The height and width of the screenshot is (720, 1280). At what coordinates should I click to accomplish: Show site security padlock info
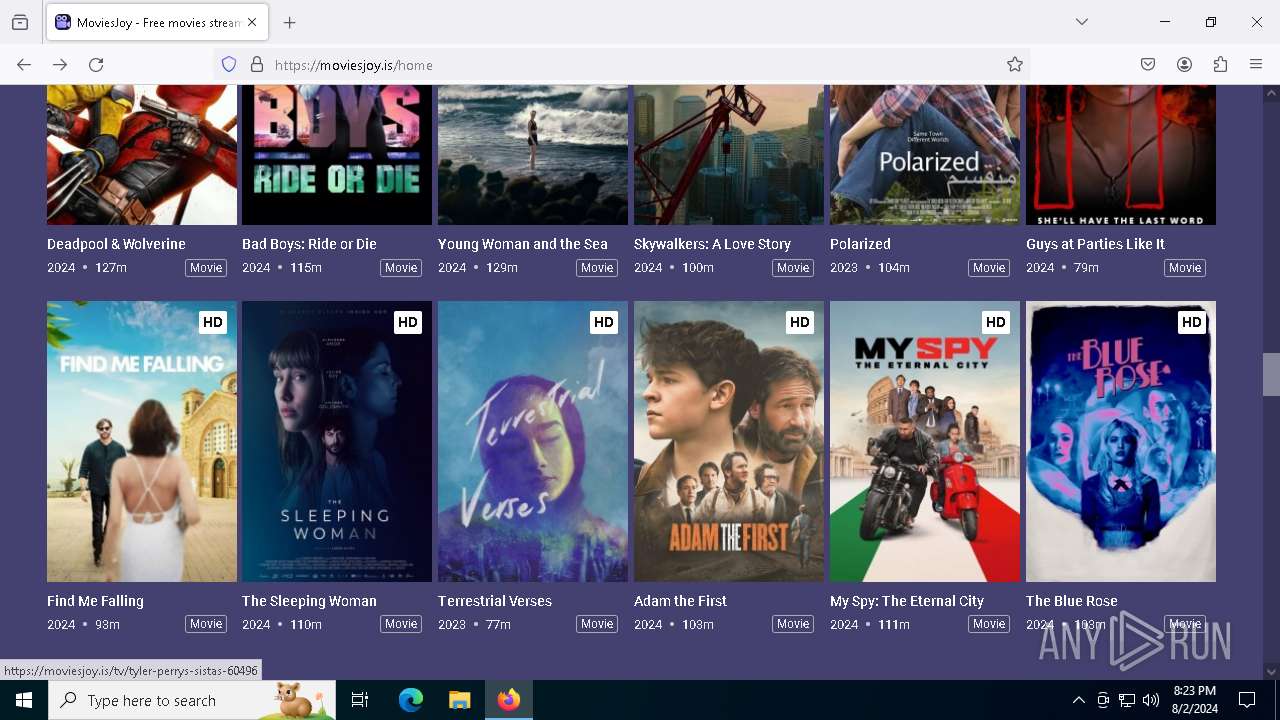click(x=257, y=65)
